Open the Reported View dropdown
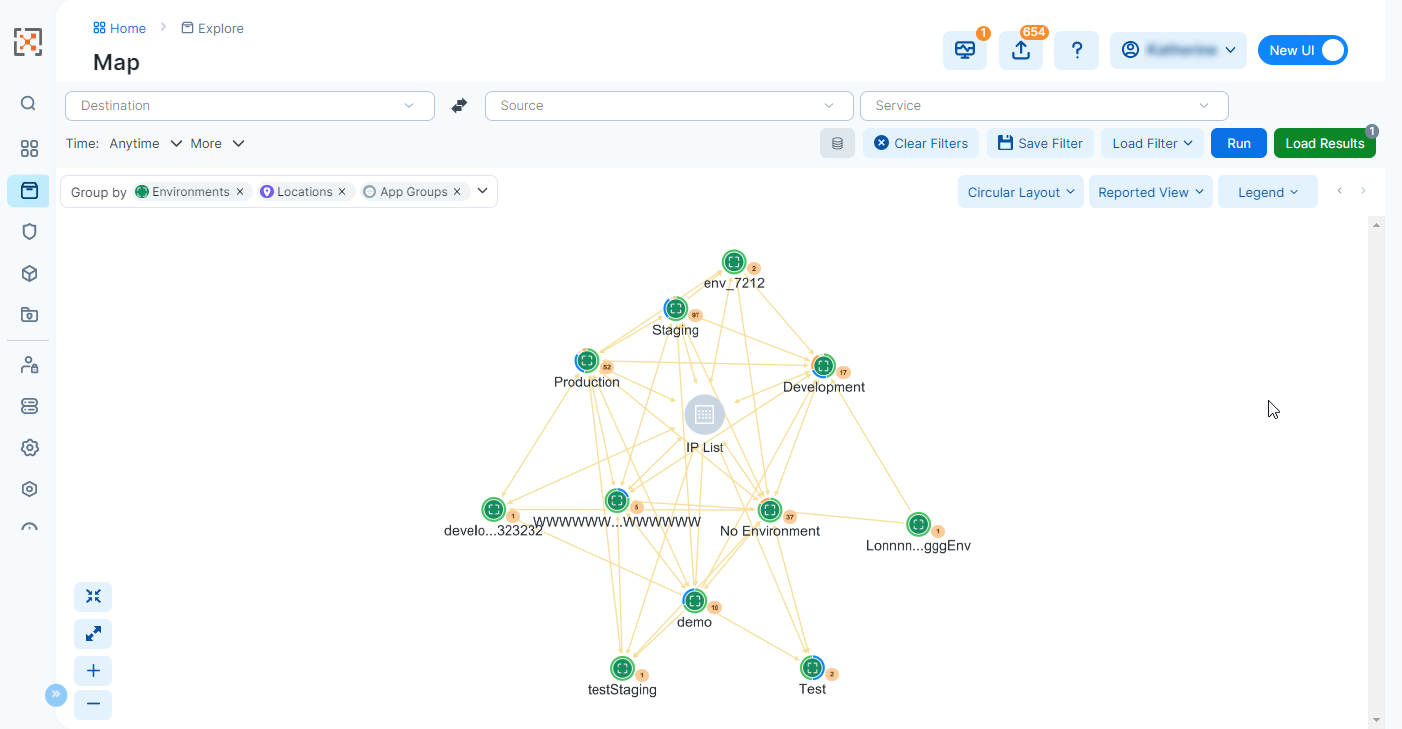The width and height of the screenshot is (1402, 729). pyautogui.click(x=1150, y=192)
